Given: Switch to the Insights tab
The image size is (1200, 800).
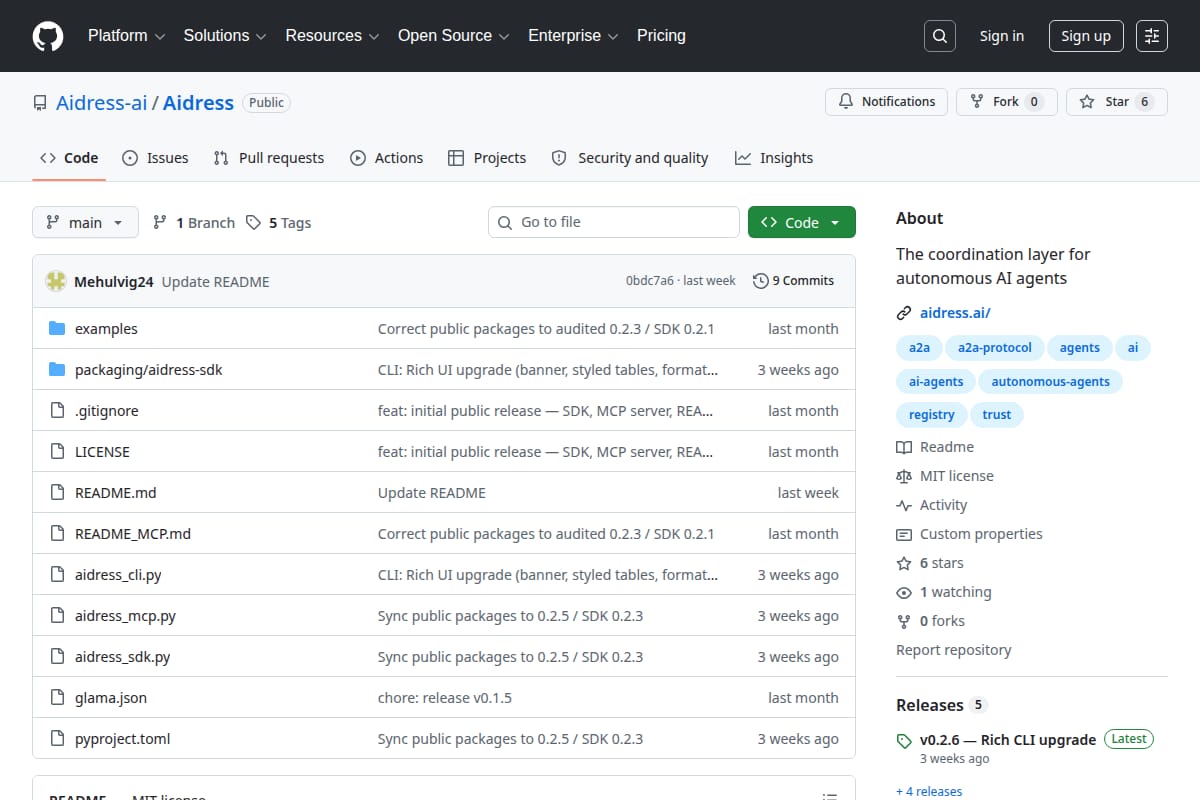Looking at the screenshot, I should [774, 158].
